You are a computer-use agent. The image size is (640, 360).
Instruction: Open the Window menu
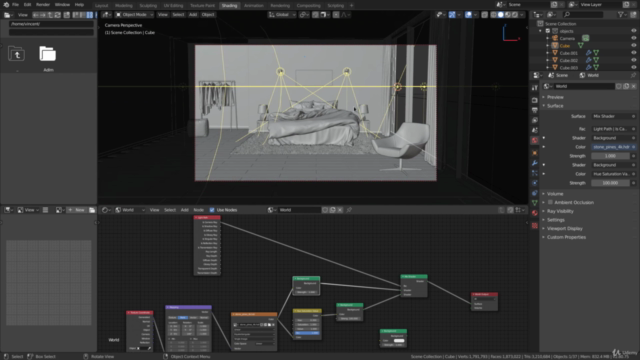62,4
